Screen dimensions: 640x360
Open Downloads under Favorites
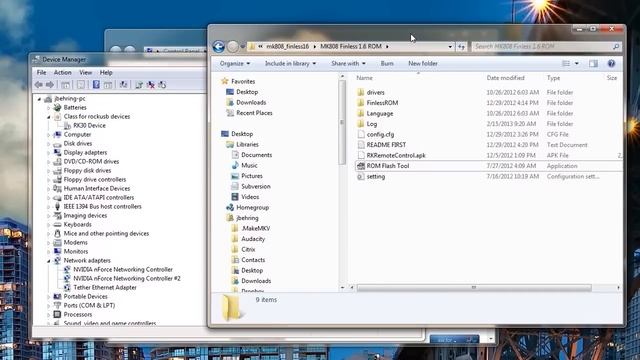tap(251, 103)
